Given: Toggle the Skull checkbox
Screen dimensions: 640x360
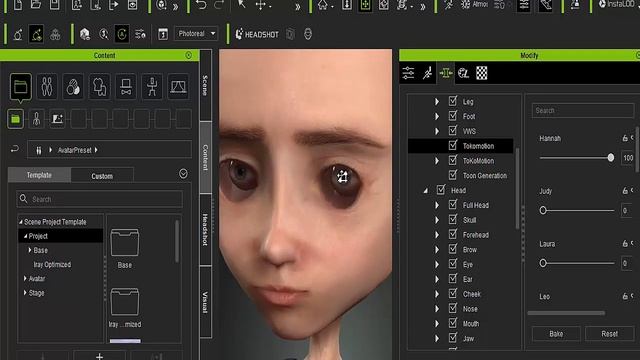Looking at the screenshot, I should click(x=453, y=220).
